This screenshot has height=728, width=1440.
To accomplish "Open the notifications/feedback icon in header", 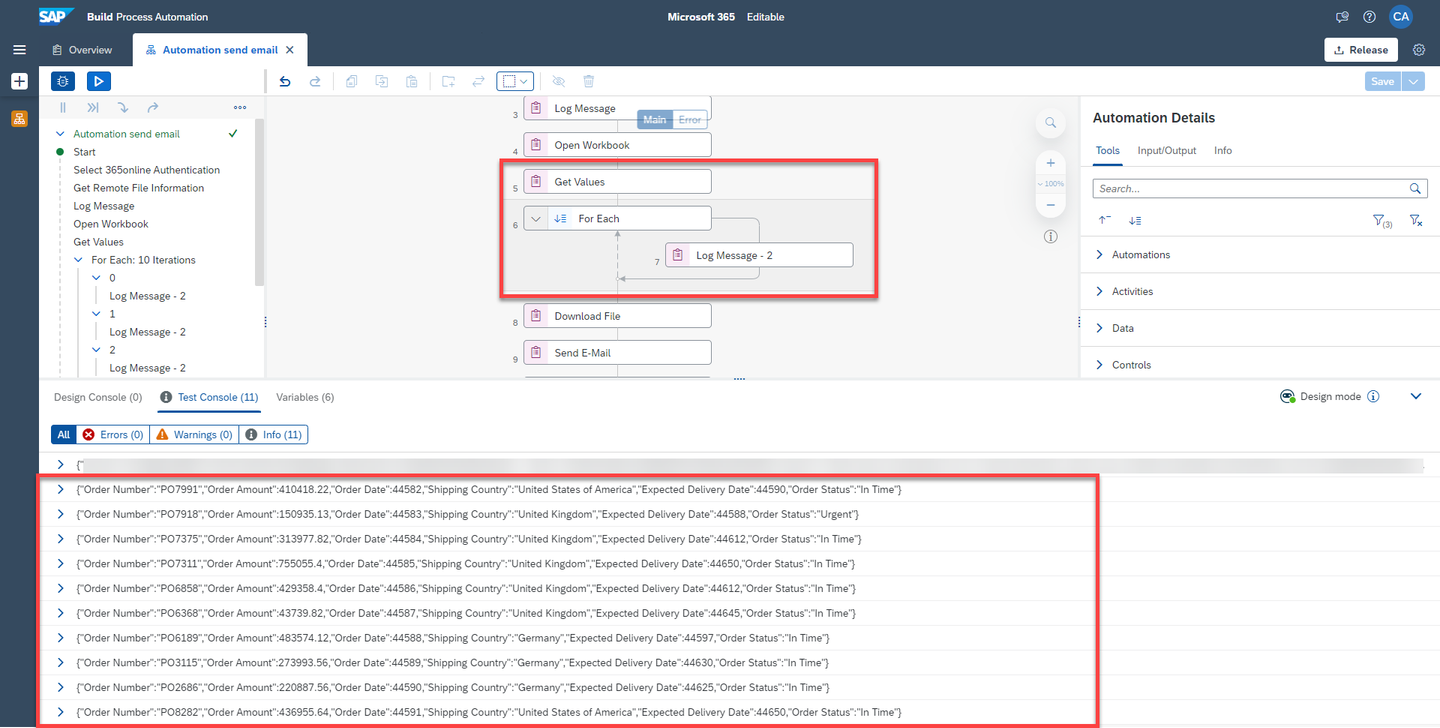I will [x=1343, y=17].
